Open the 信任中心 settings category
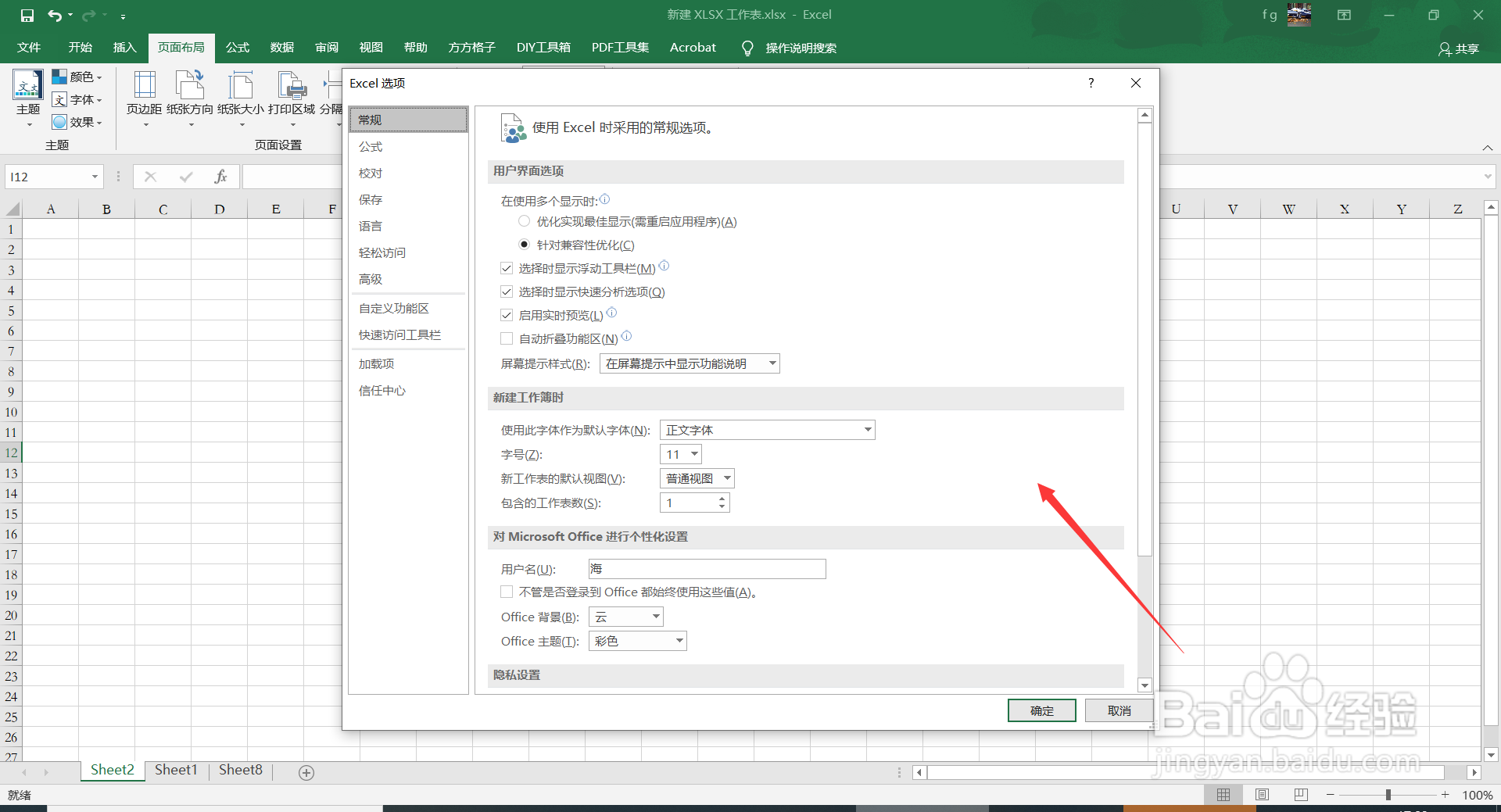Viewport: 1501px width, 812px height. coord(382,390)
